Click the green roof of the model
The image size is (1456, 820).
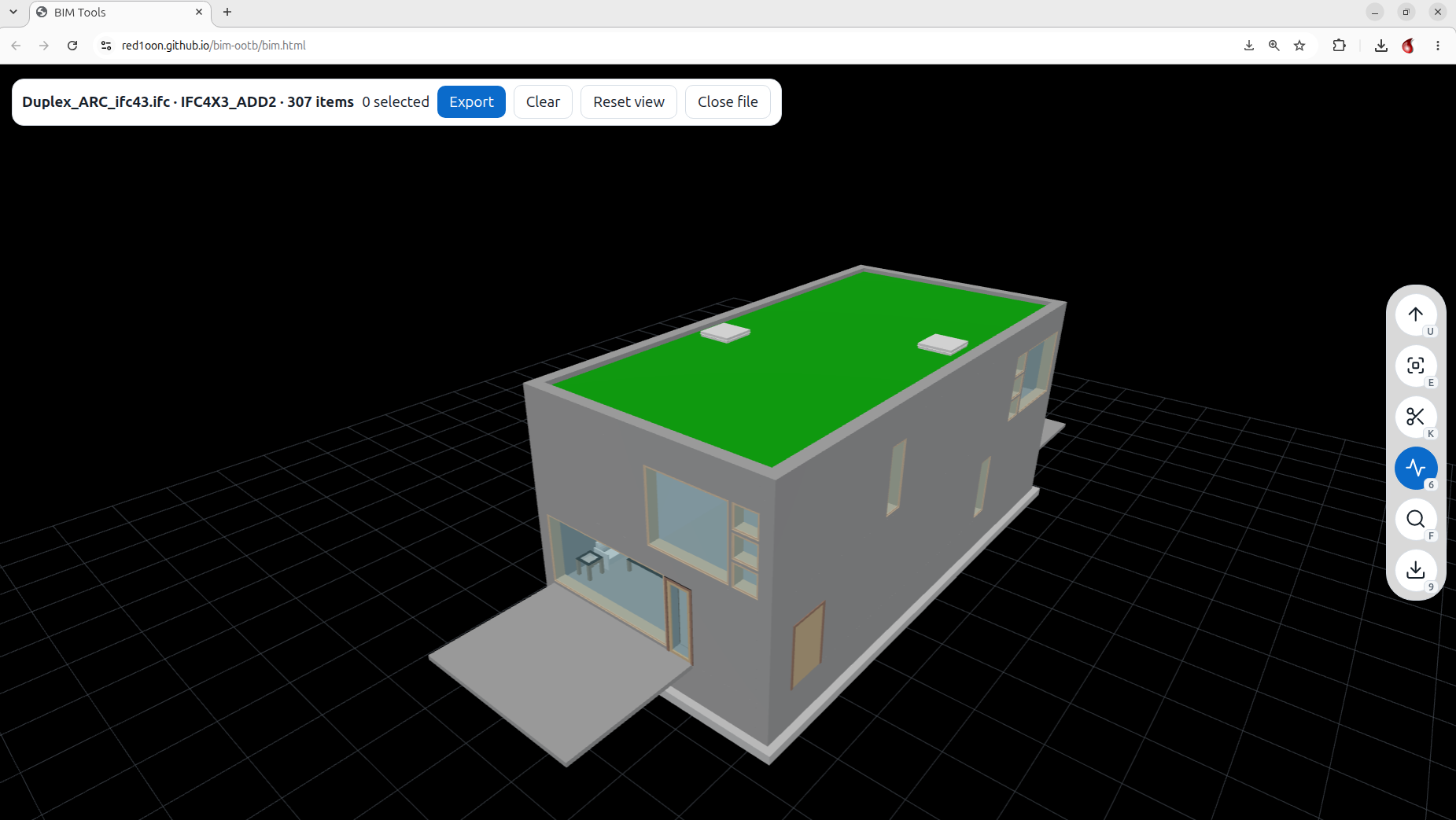(802, 370)
